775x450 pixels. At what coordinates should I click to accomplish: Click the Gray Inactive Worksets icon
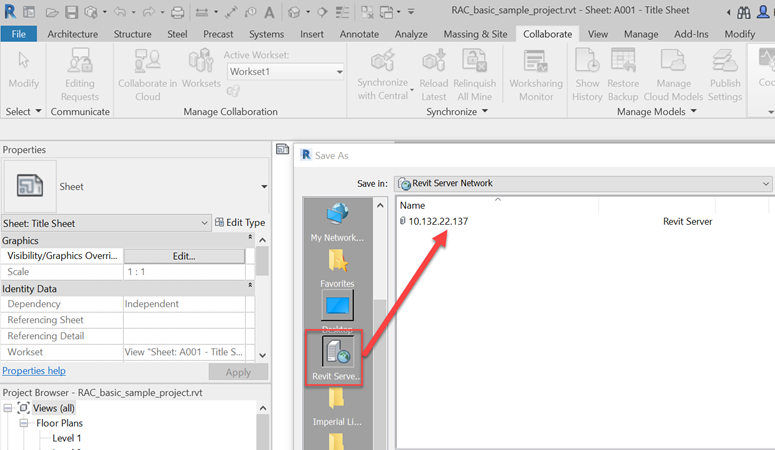pyautogui.click(x=233, y=91)
